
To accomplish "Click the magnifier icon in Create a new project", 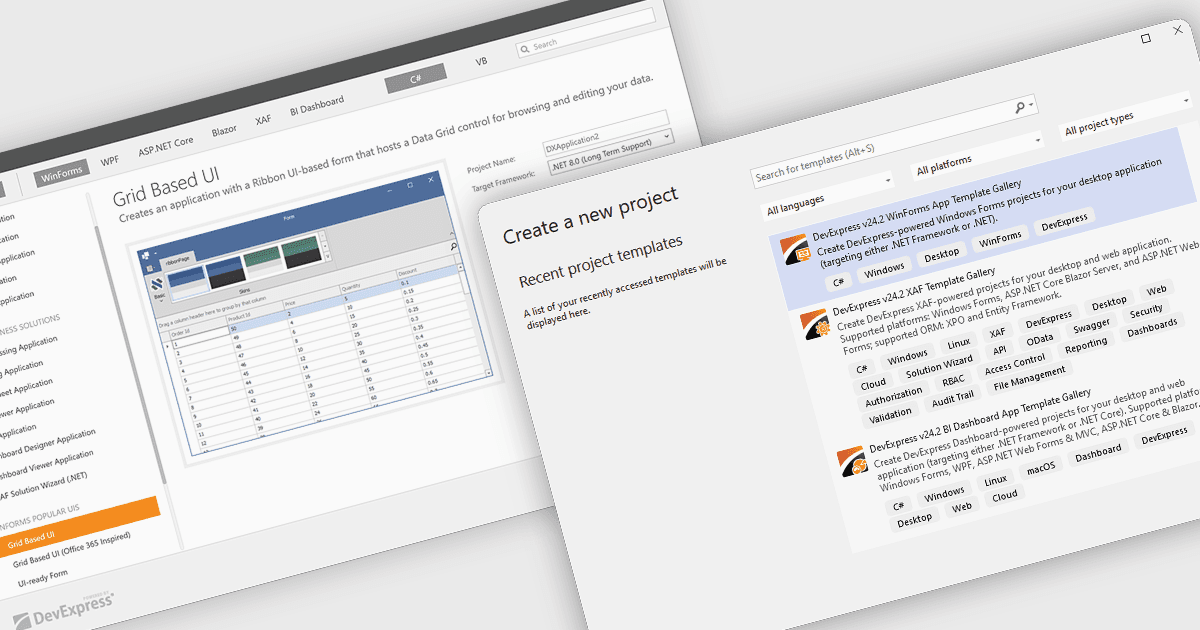I will [x=1021, y=106].
